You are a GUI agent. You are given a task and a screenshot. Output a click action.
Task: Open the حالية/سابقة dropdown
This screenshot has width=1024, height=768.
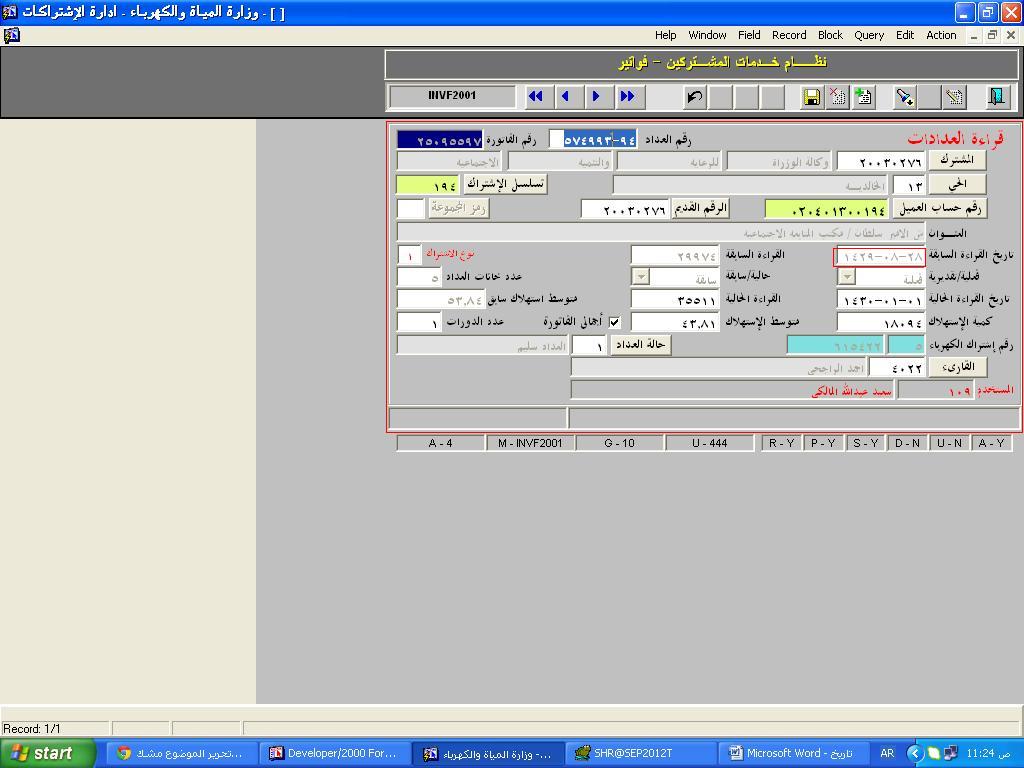(x=641, y=277)
